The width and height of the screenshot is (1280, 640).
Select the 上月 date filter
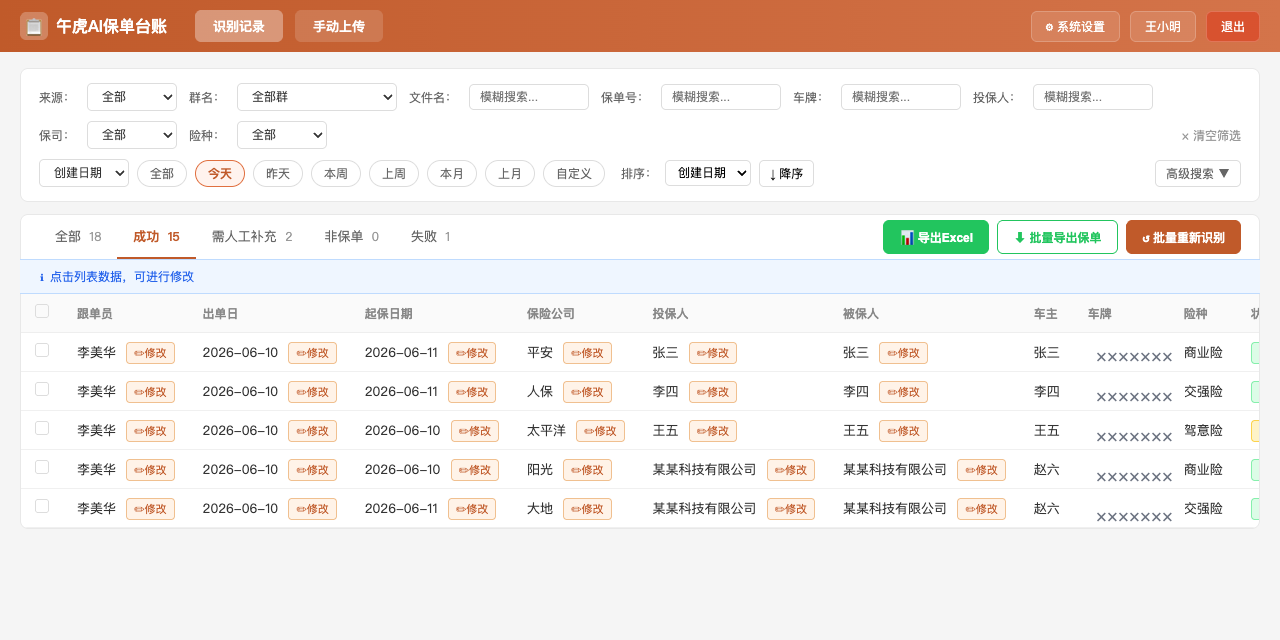pyautogui.click(x=510, y=174)
